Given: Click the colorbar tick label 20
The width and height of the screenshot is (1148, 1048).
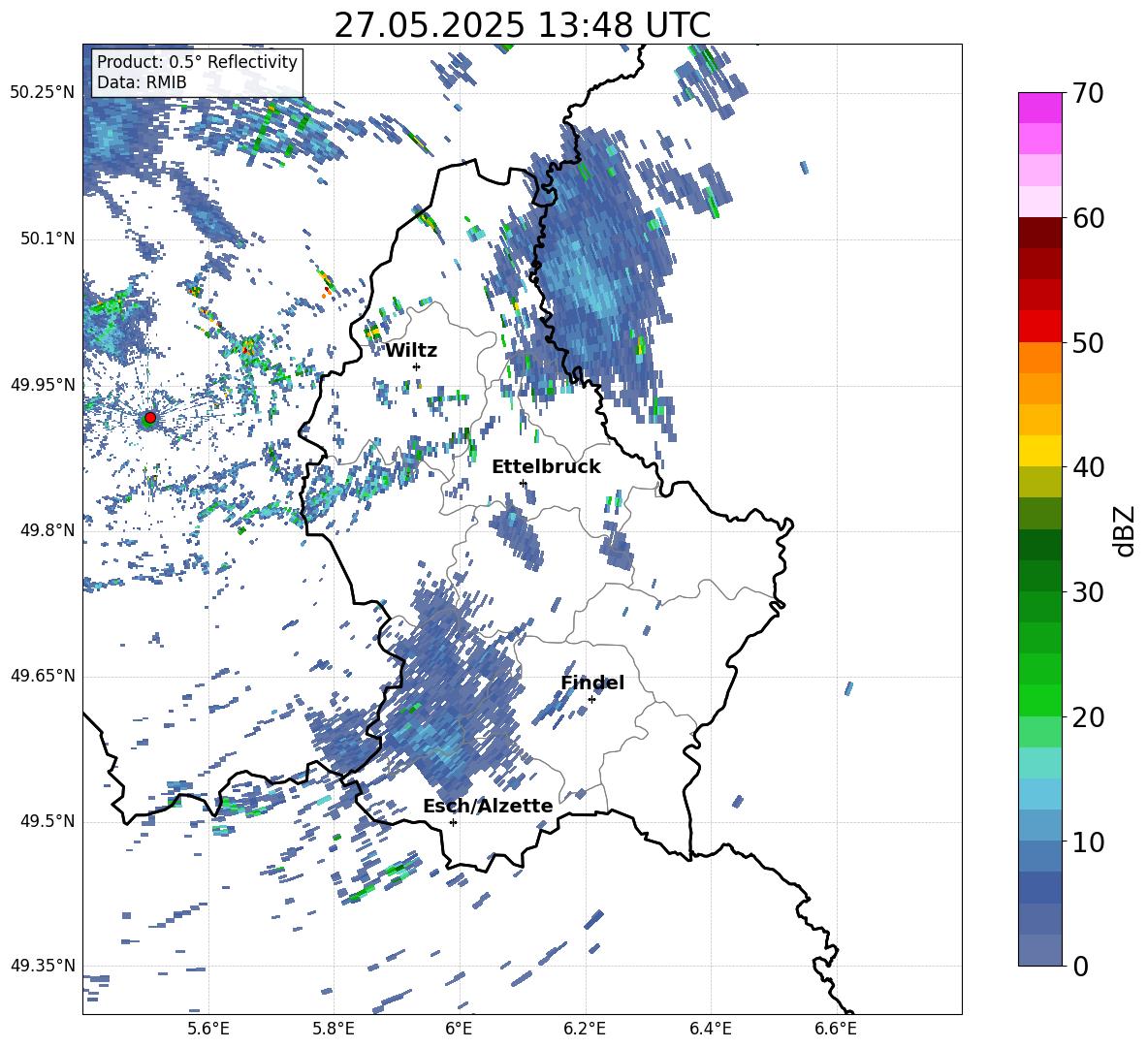Looking at the screenshot, I should pos(1088,716).
